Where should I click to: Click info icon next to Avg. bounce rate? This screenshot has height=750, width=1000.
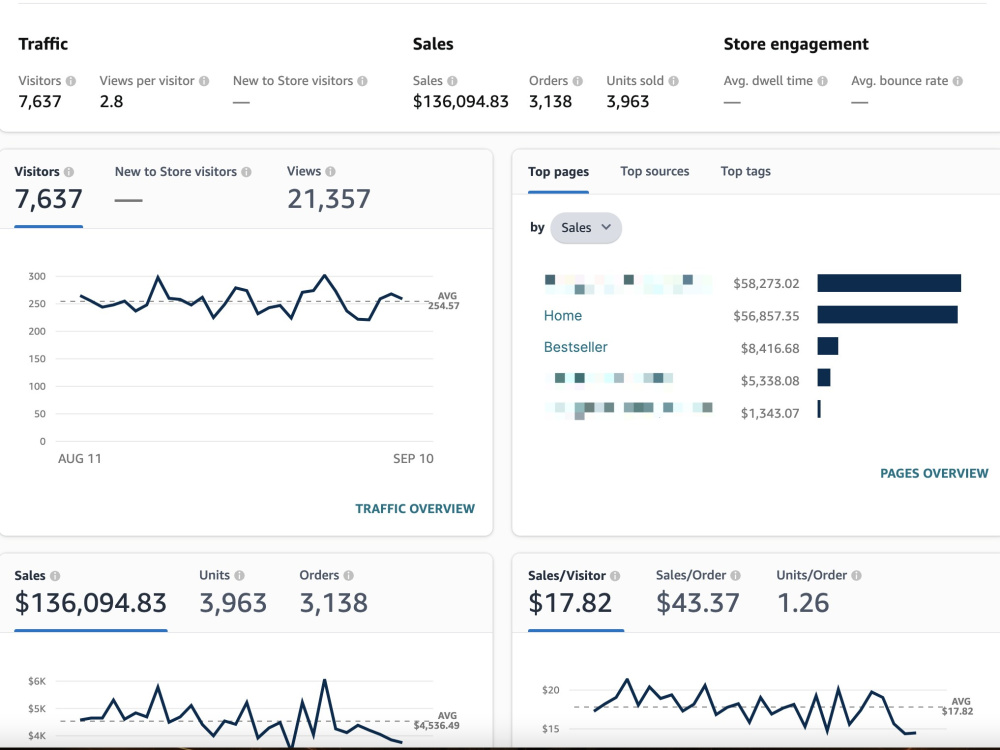click(x=958, y=81)
